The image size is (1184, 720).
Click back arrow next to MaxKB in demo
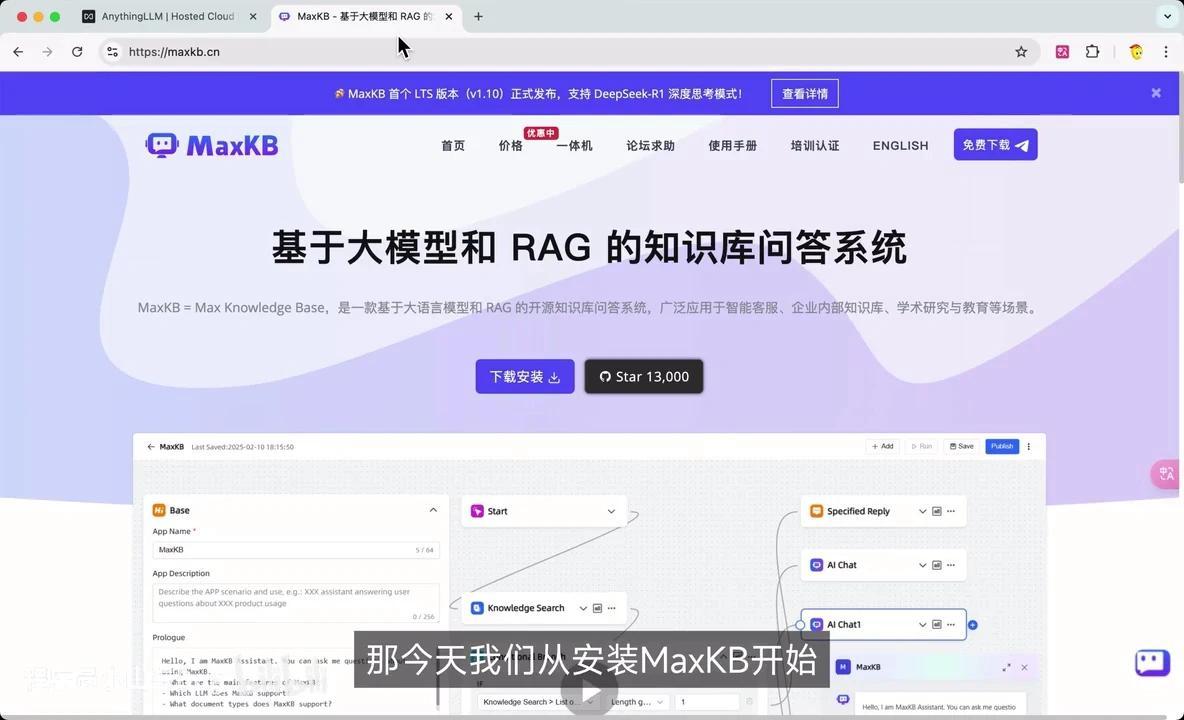coord(150,447)
